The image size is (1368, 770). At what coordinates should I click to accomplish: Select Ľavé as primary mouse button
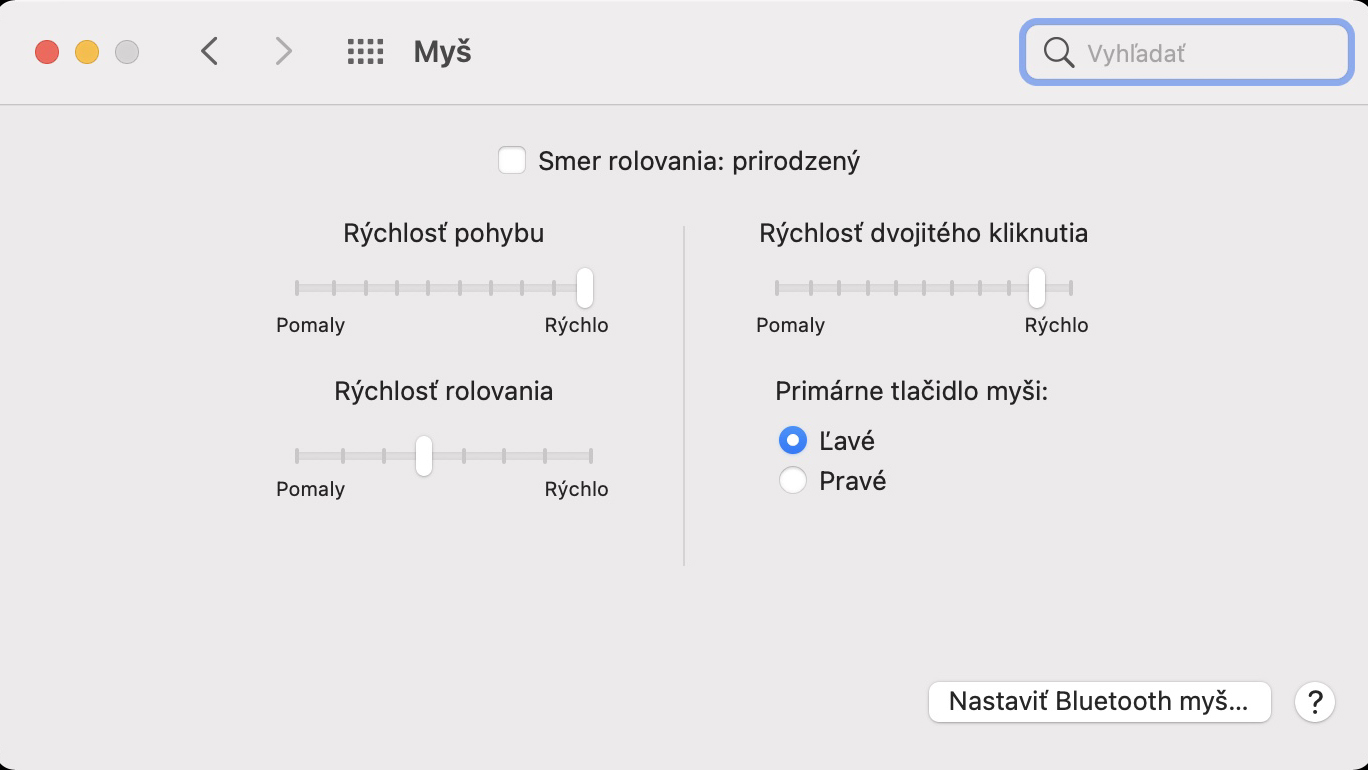point(793,440)
